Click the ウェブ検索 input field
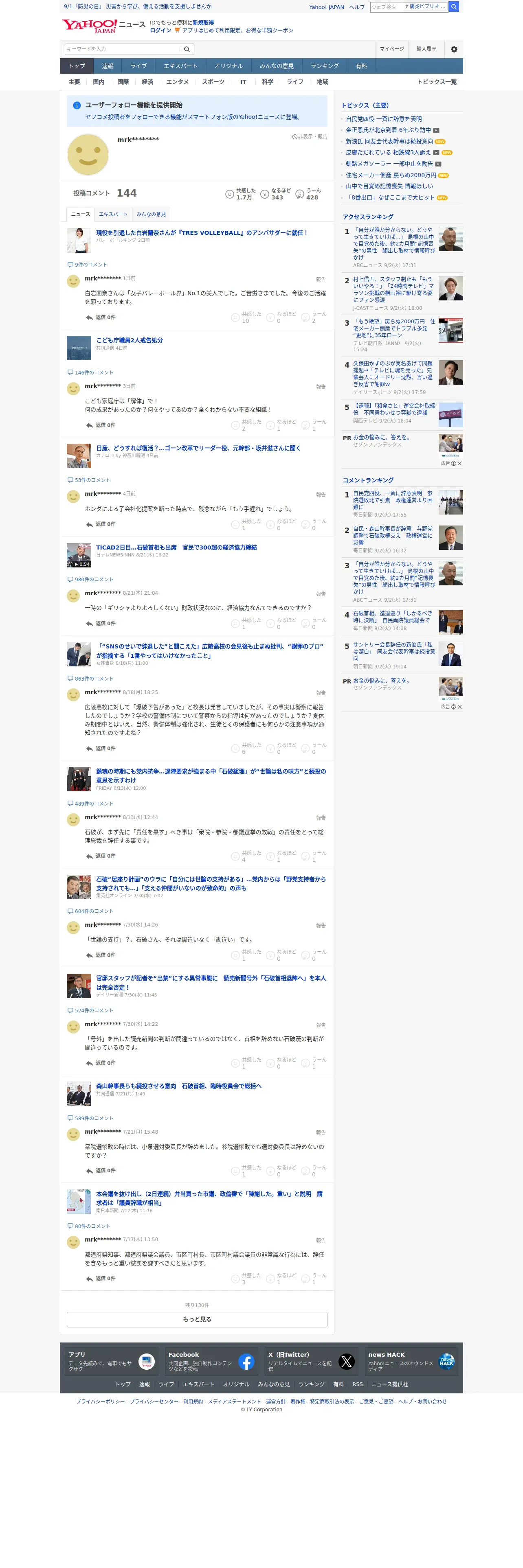 [386, 7]
